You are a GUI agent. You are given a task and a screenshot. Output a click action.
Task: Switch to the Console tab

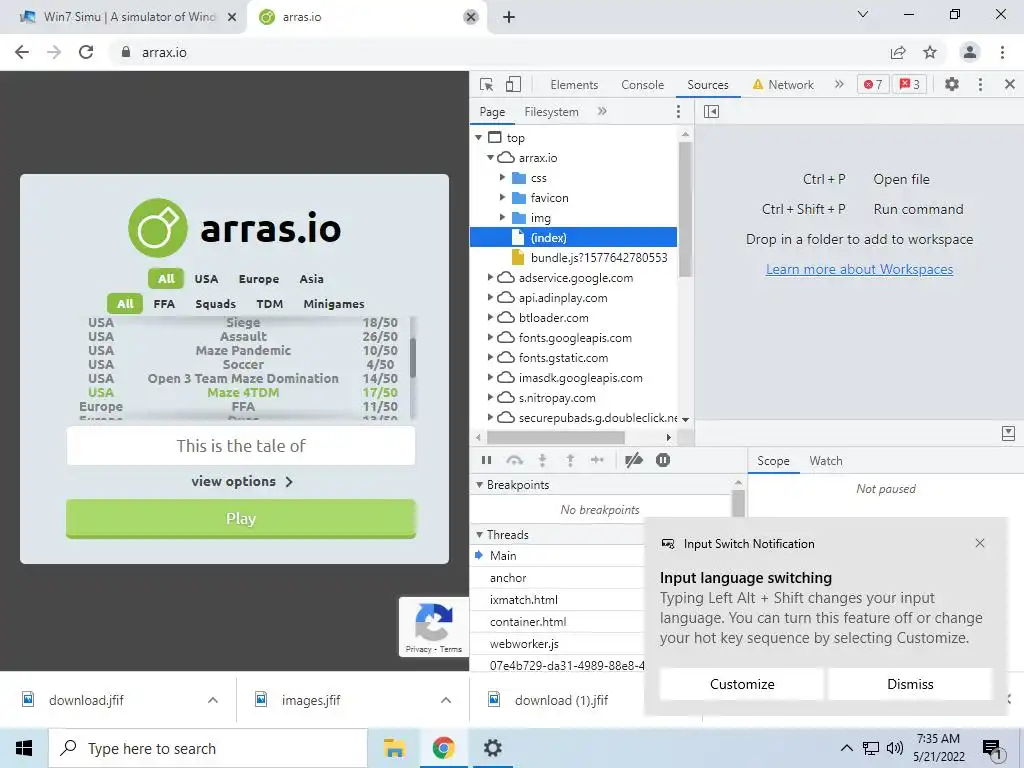pyautogui.click(x=643, y=85)
